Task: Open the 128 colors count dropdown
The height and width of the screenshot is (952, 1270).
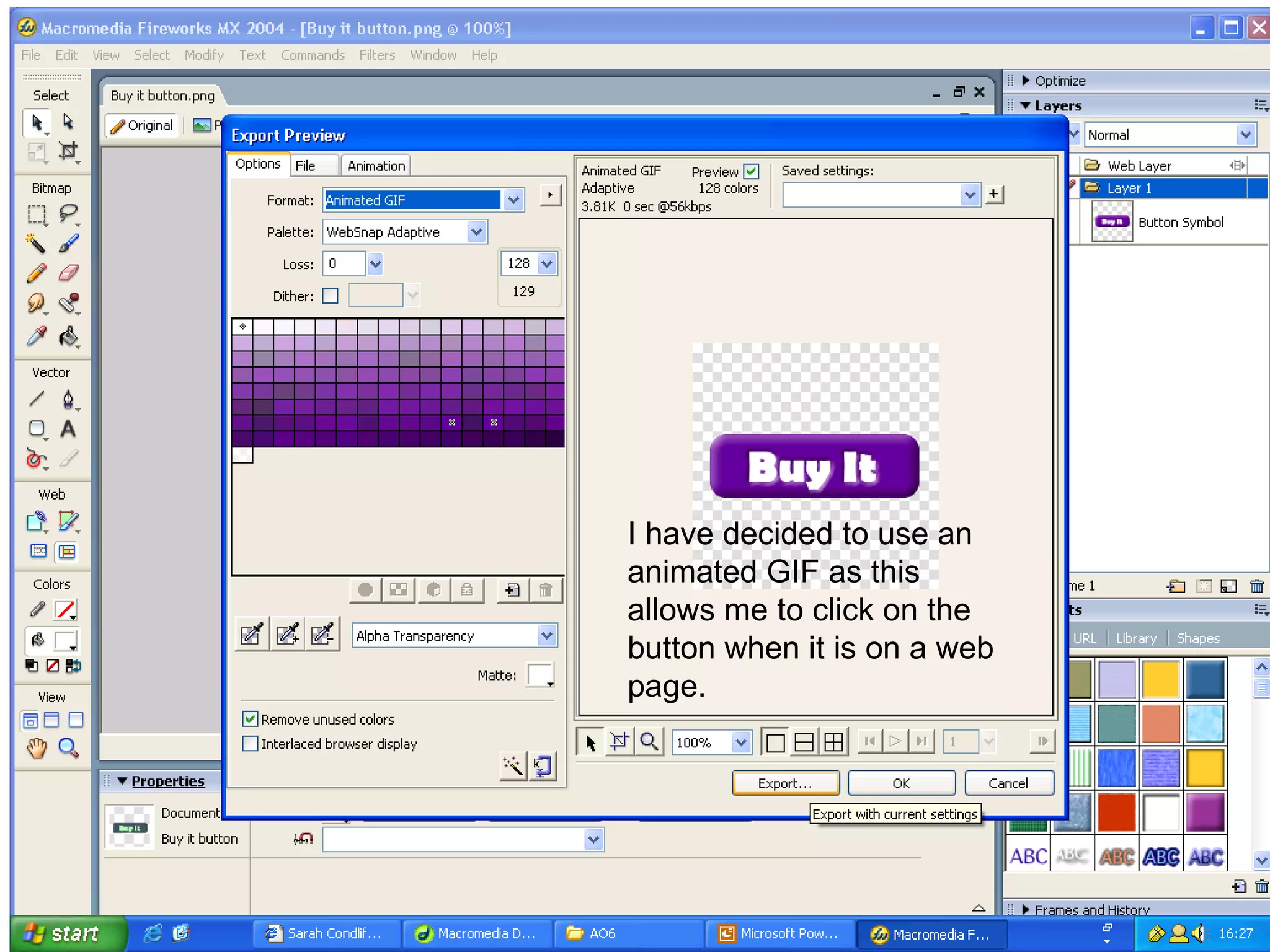Action: pos(546,263)
